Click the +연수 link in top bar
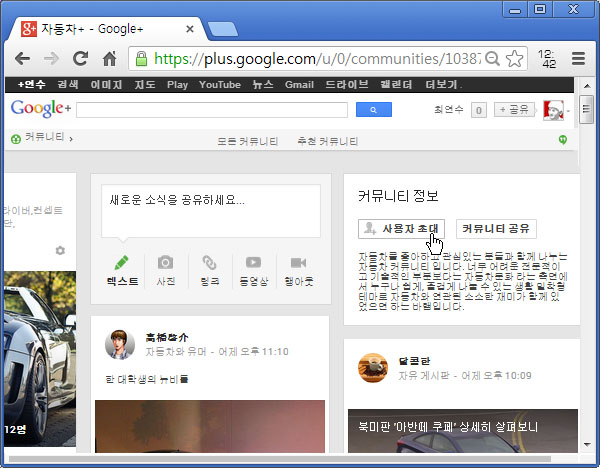The height and width of the screenshot is (468, 600). click(32, 84)
